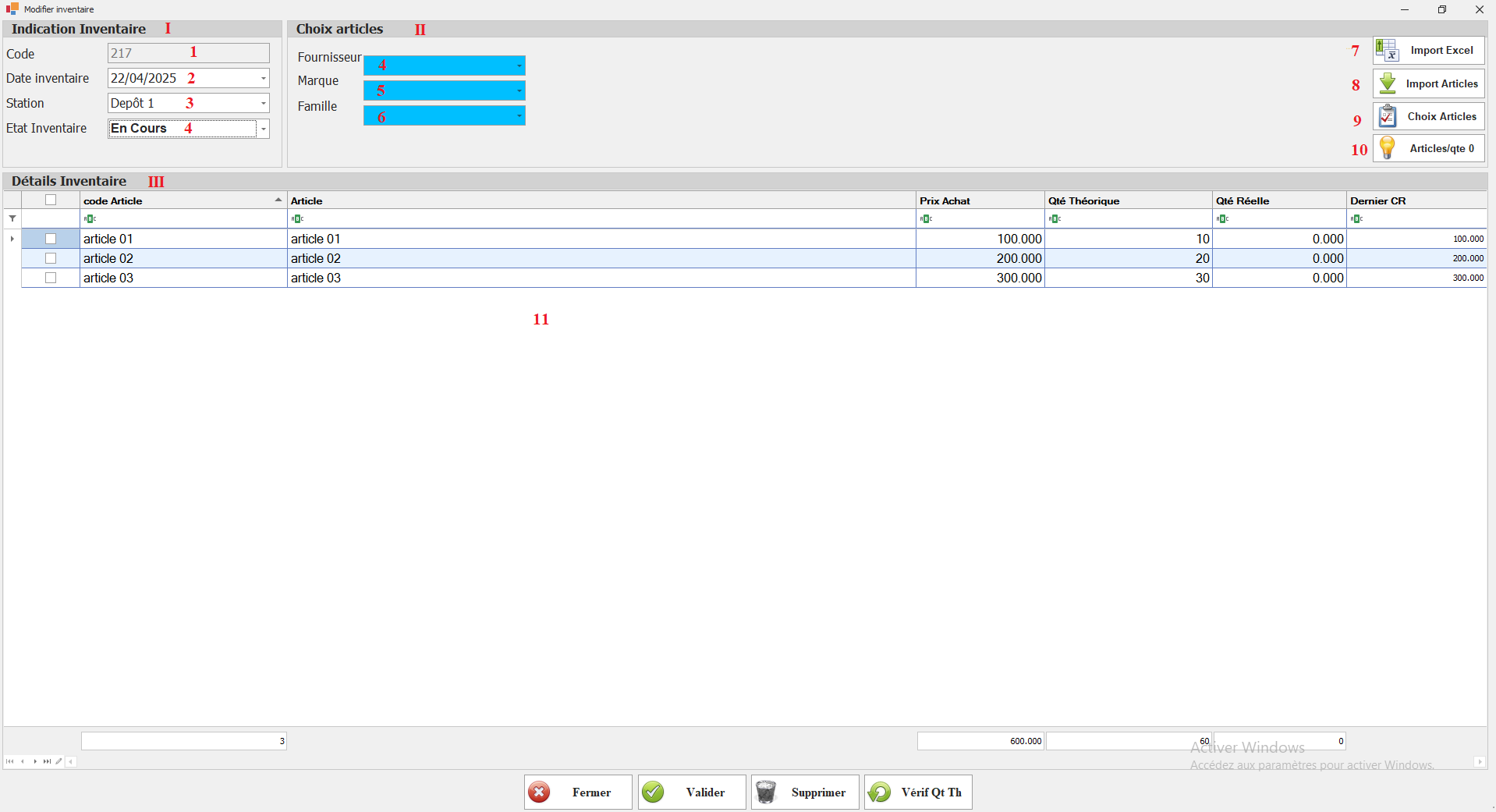Viewport: 1496px width, 812px height.
Task: Go to last record in grid navigator
Action: pyautogui.click(x=47, y=761)
